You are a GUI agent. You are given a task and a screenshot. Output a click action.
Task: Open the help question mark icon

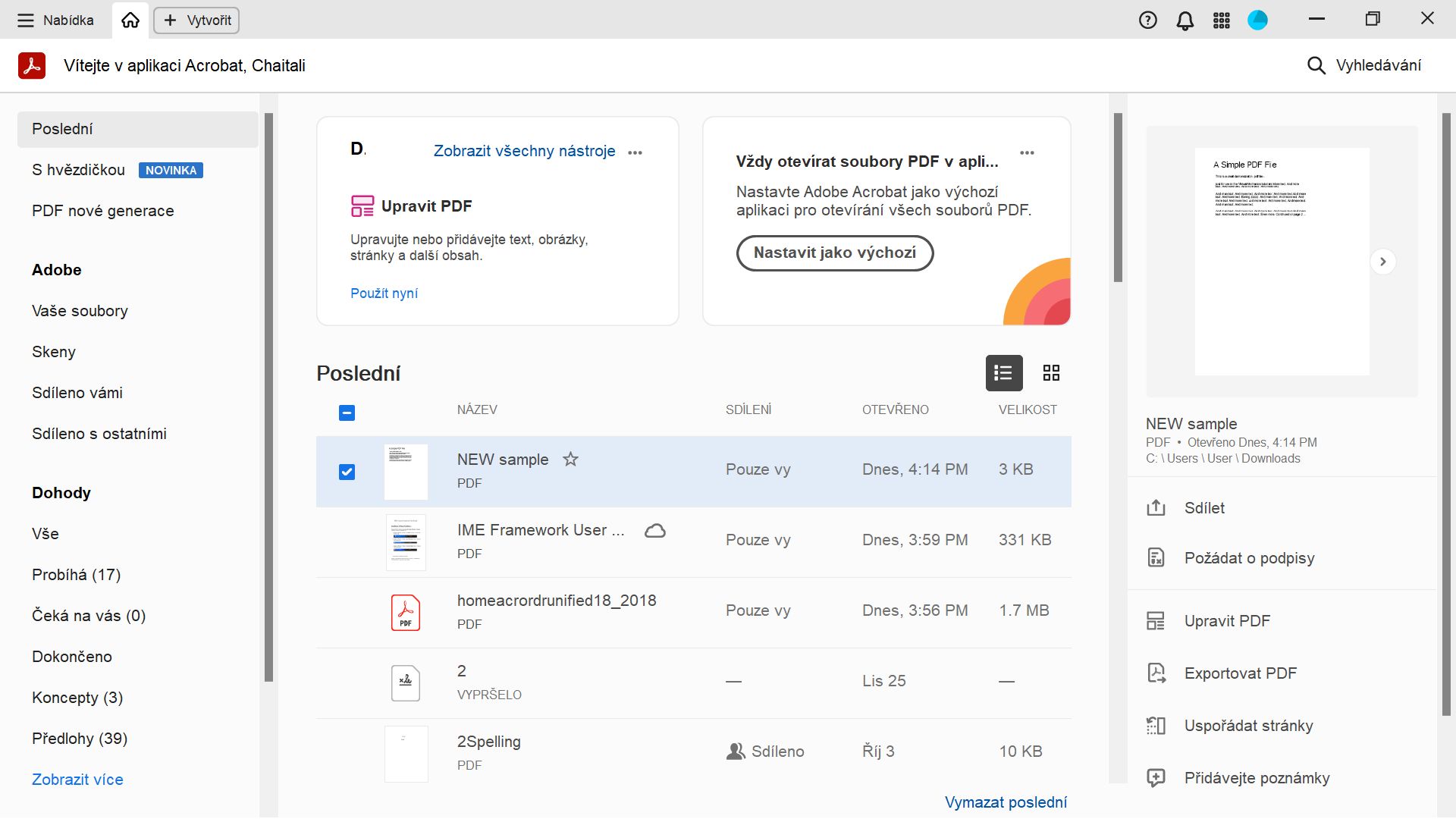coord(1147,20)
